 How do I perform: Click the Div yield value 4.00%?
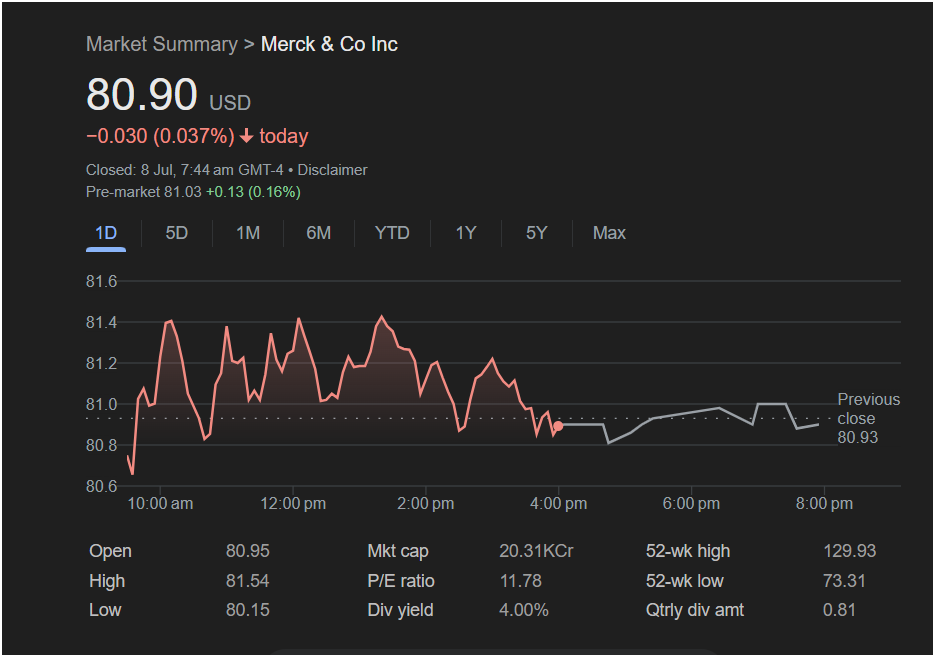point(524,610)
